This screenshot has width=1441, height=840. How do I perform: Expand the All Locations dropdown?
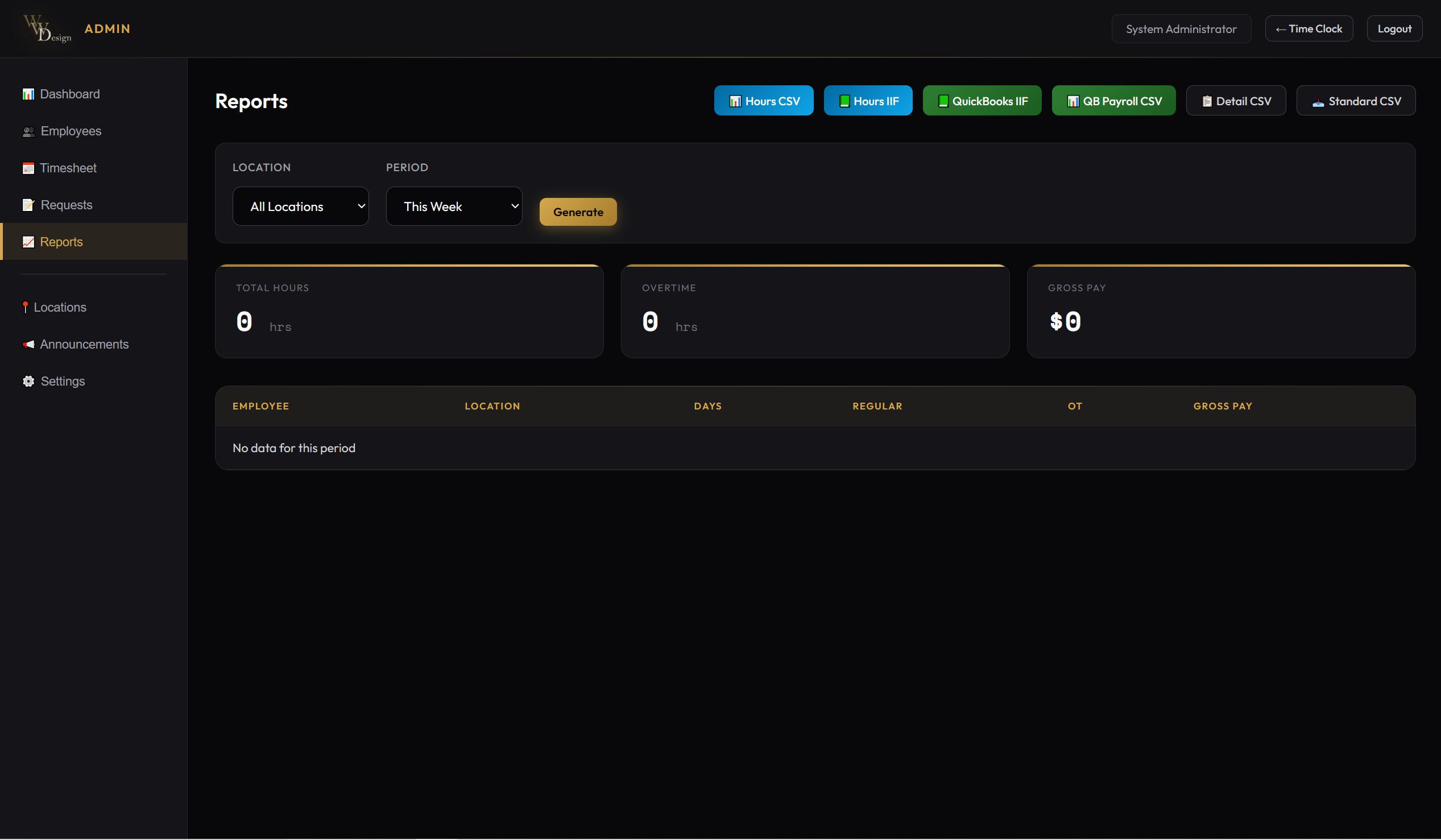[x=300, y=206]
